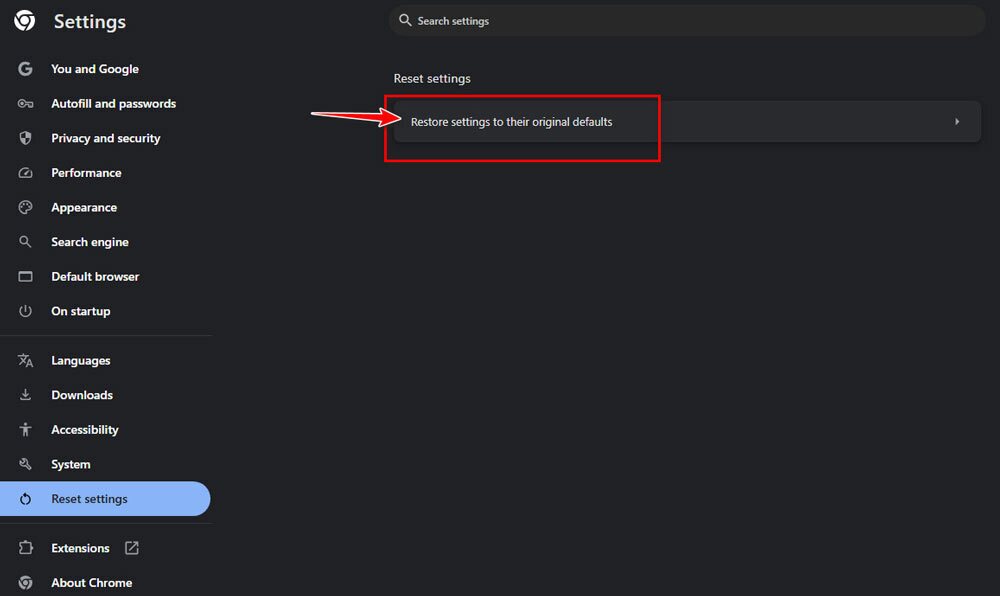Click the Google G icon in sidebar
This screenshot has height=596, width=1000.
tap(25, 69)
